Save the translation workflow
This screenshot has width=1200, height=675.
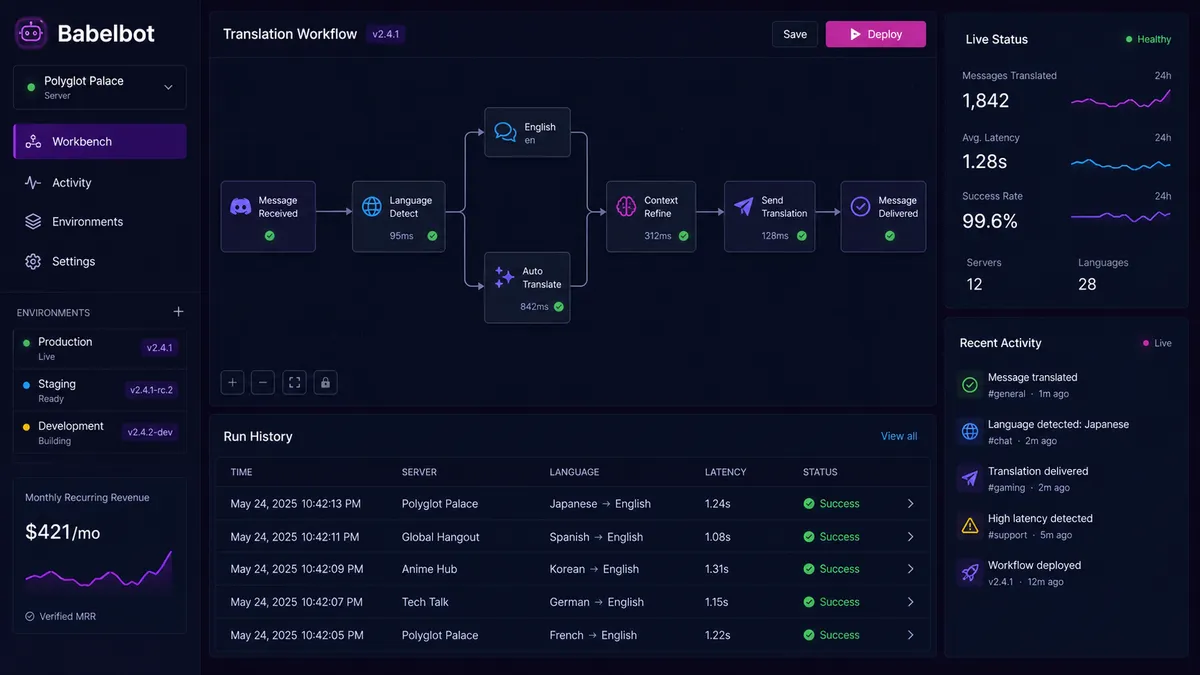click(795, 34)
